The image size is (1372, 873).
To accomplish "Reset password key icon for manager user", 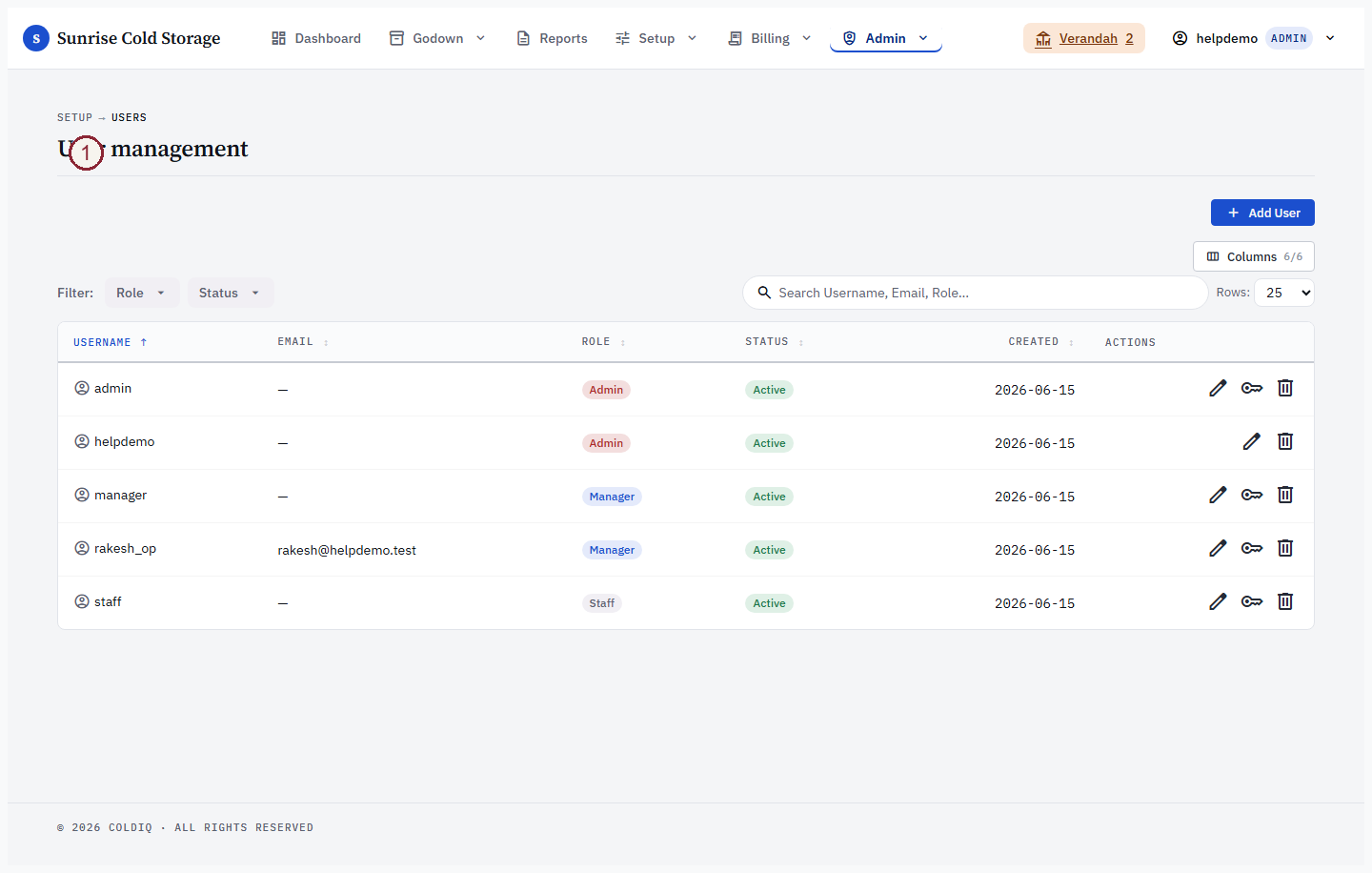I will tap(1252, 495).
